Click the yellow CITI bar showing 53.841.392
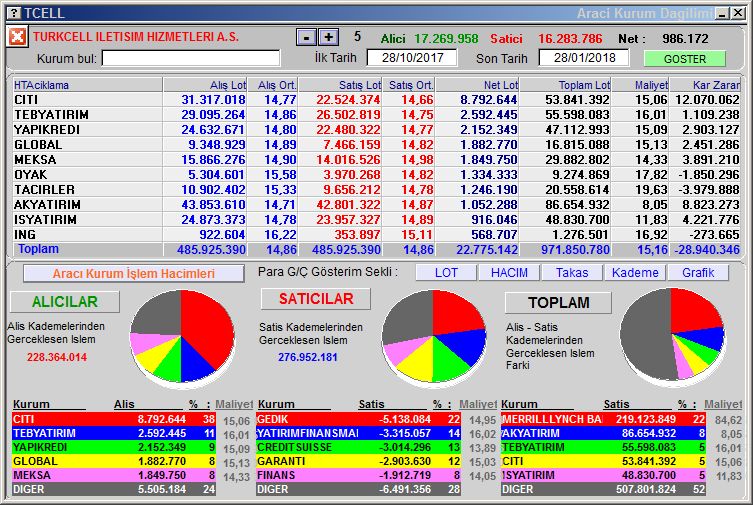Image resolution: width=753 pixels, height=505 pixels. (603, 461)
